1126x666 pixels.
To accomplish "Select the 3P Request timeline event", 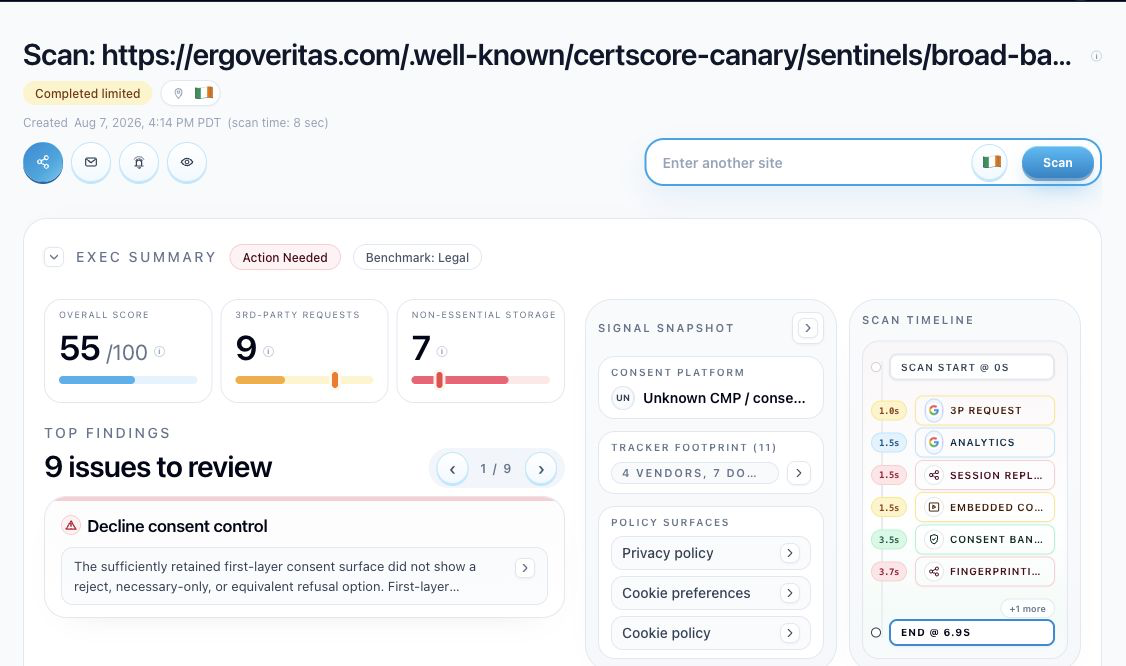I will (x=985, y=410).
